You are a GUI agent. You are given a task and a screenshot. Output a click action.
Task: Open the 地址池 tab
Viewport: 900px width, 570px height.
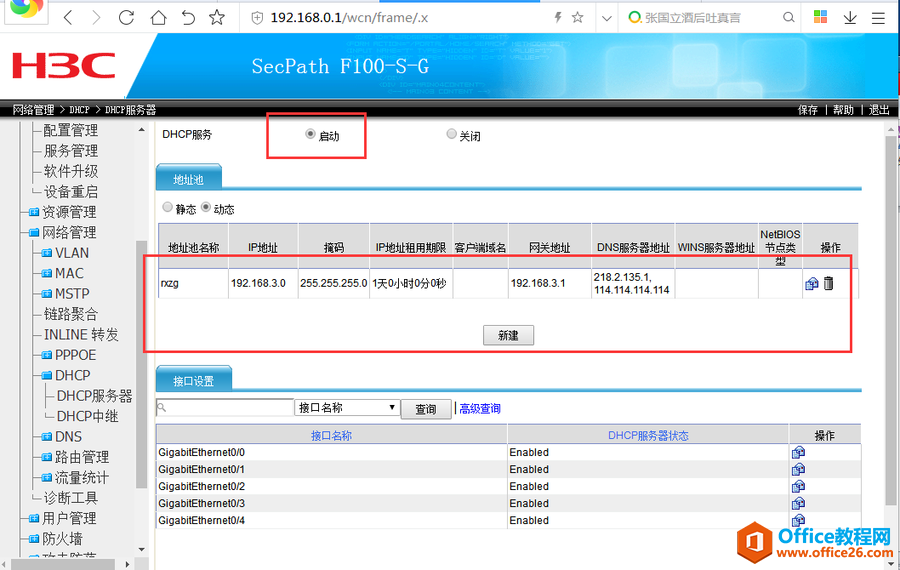point(189,179)
